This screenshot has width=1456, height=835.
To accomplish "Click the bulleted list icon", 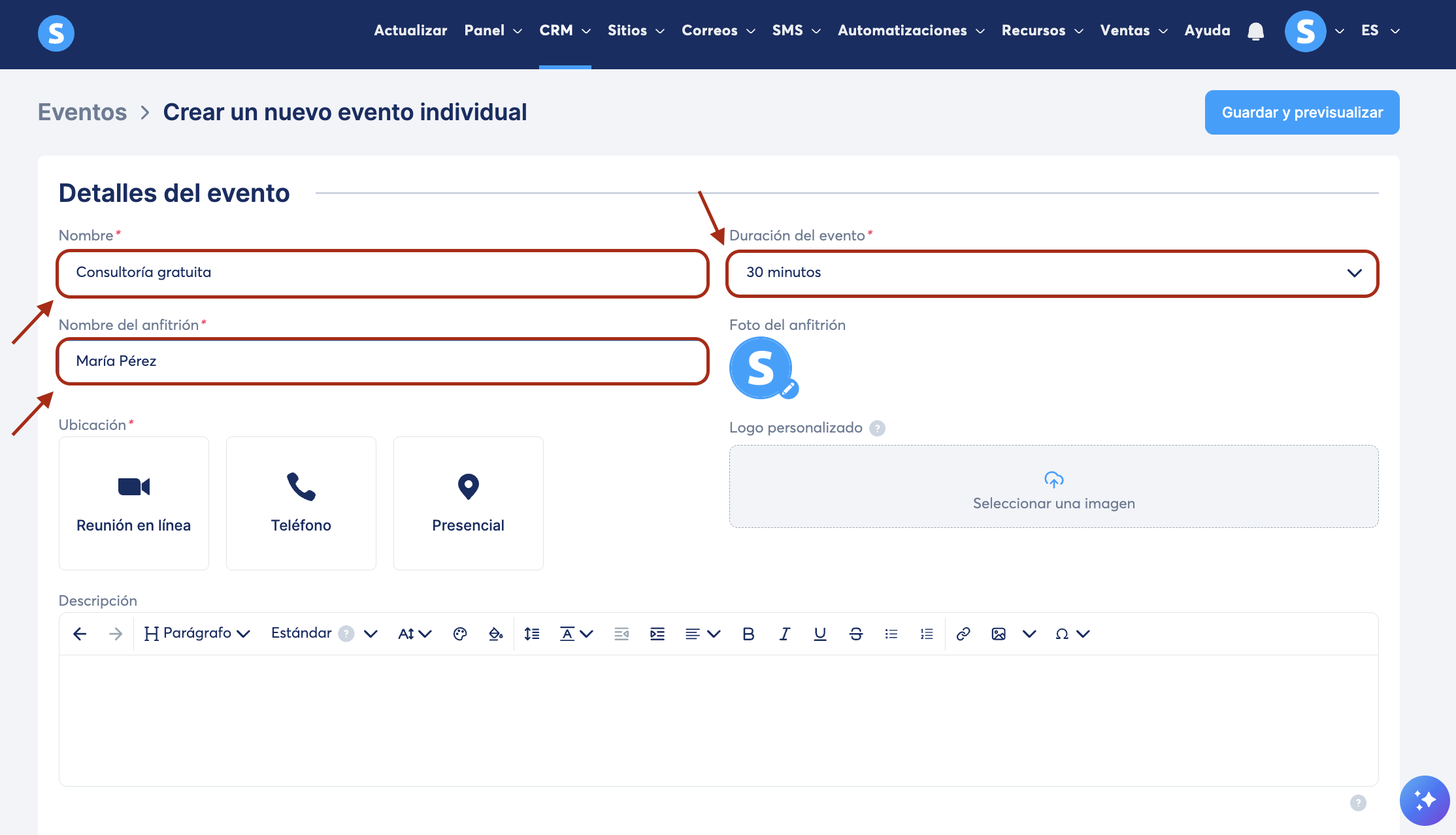I will click(891, 634).
